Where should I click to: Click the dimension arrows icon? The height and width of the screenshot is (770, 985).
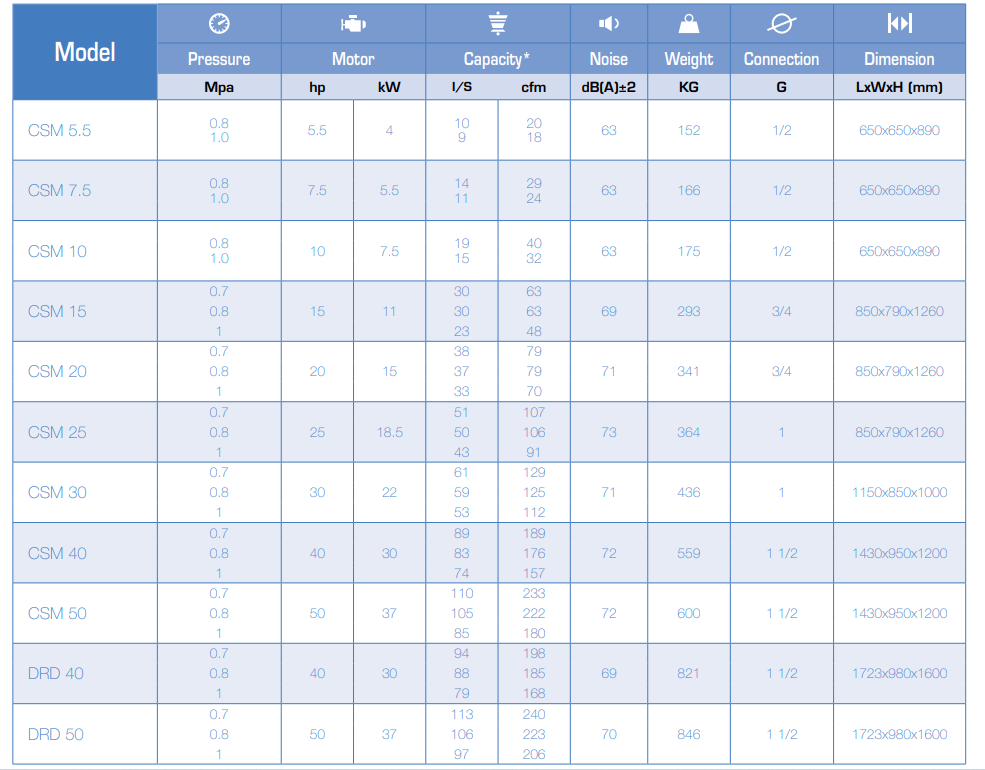900,23
